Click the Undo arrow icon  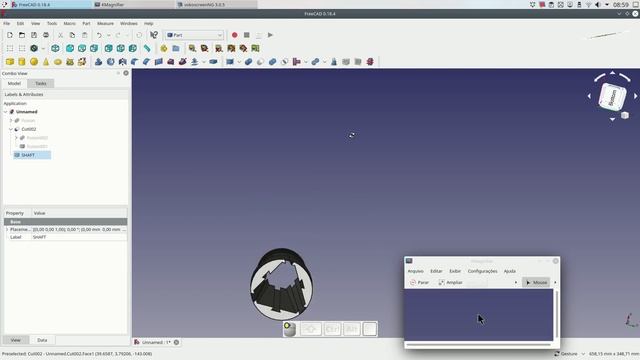[x=99, y=35]
